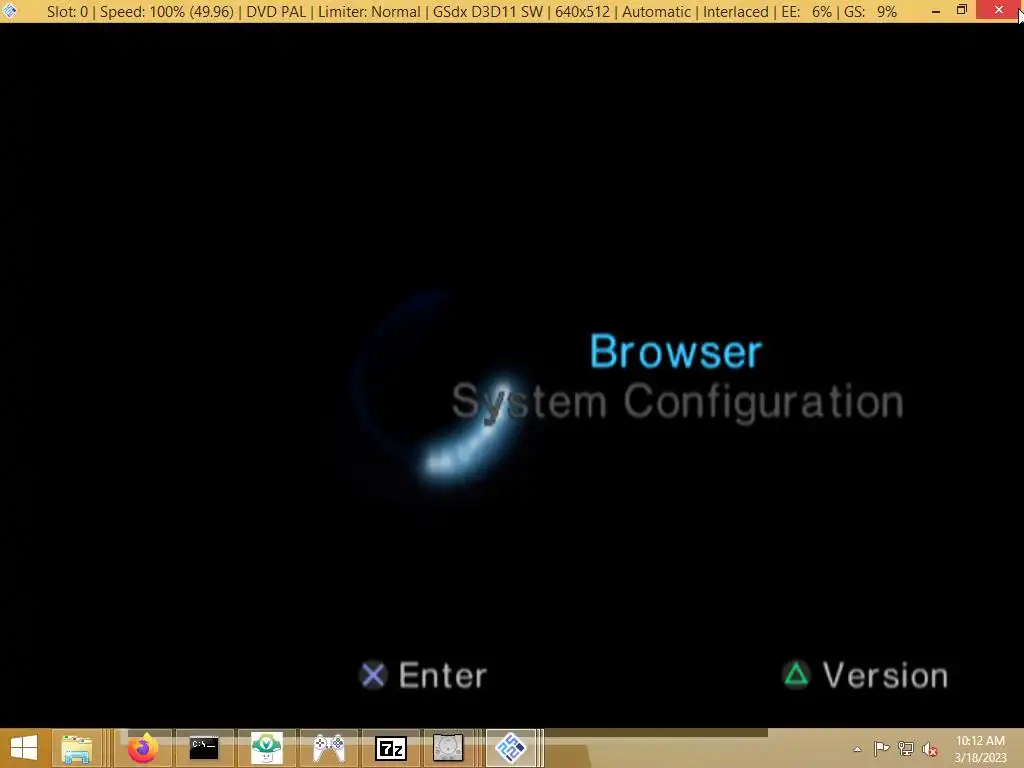This screenshot has height=768, width=1024.
Task: Select System Configuration menu option
Action: point(678,401)
